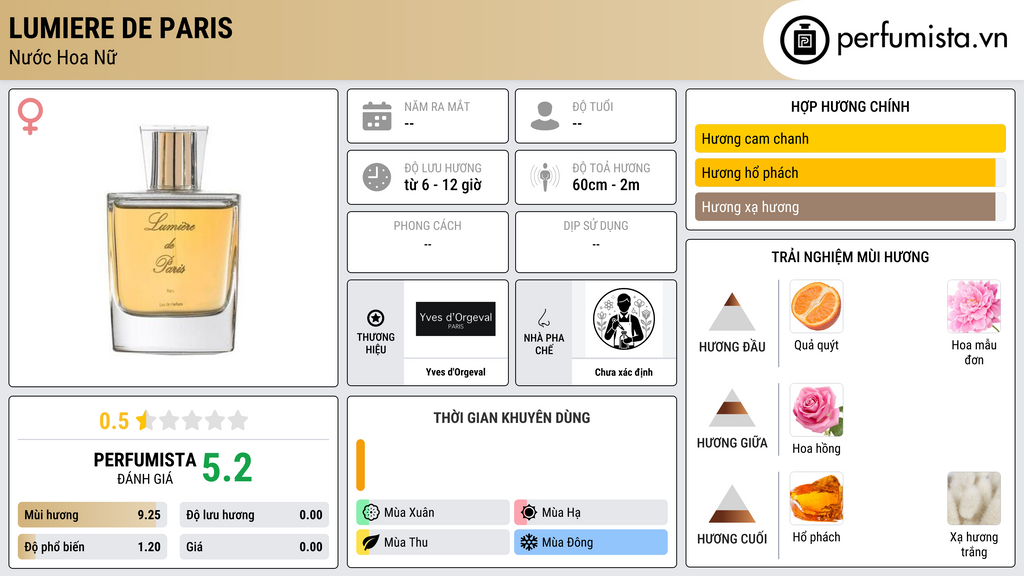Click the Trải nghiệm mùi hương heading
This screenshot has height=576, width=1024.
(x=850, y=257)
